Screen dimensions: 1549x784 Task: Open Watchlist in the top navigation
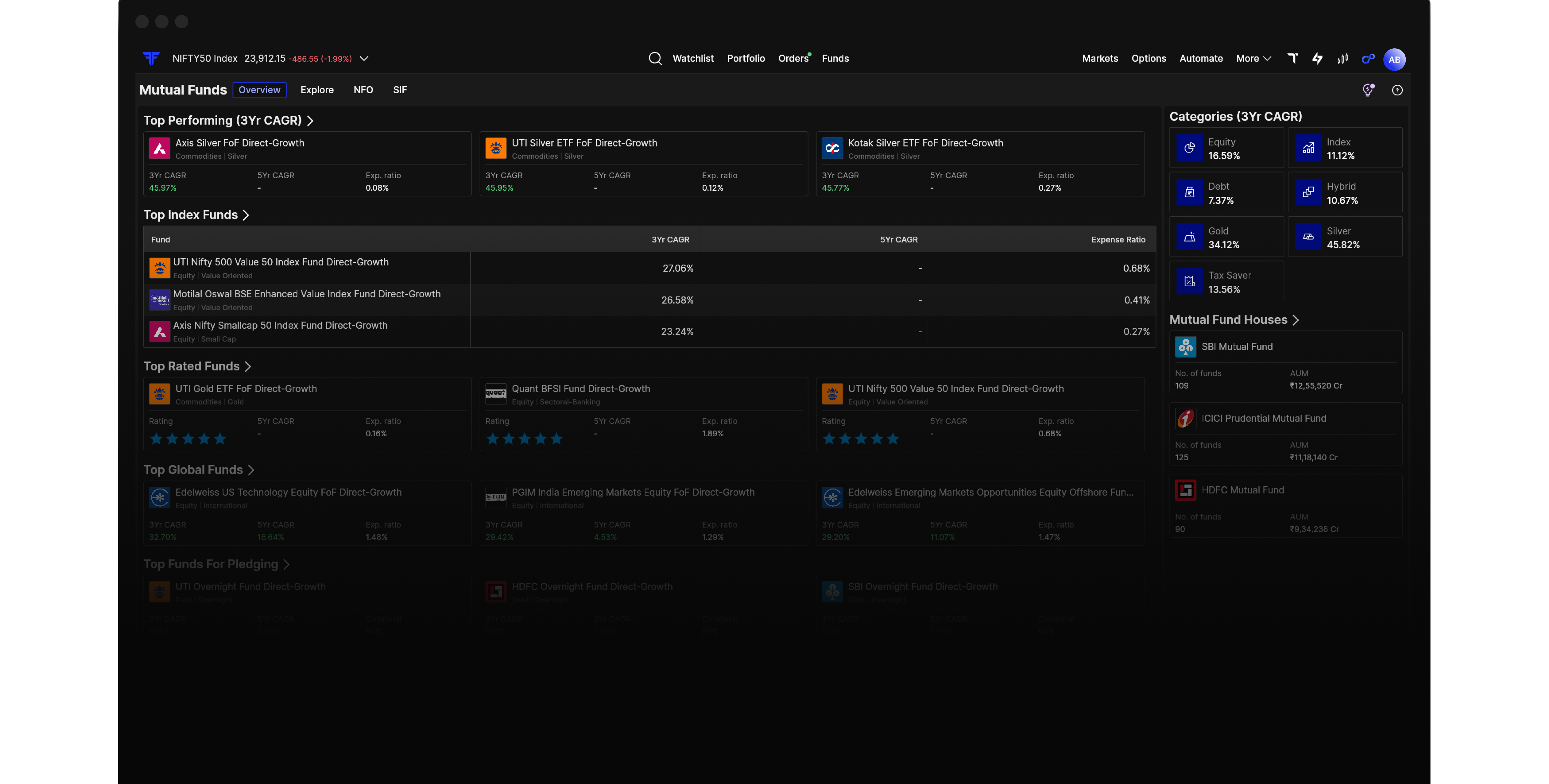coord(693,58)
